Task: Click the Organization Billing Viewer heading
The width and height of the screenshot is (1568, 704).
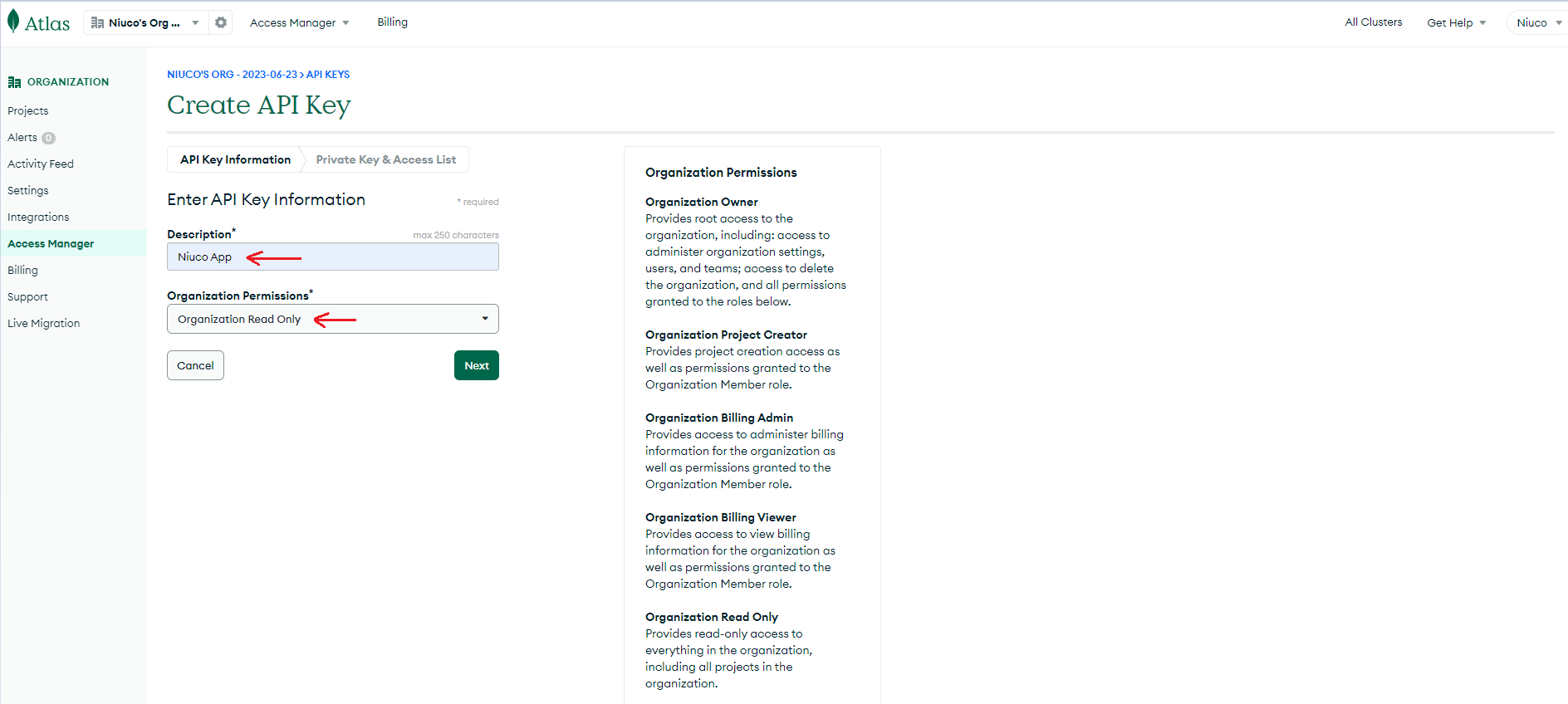Action: [721, 517]
